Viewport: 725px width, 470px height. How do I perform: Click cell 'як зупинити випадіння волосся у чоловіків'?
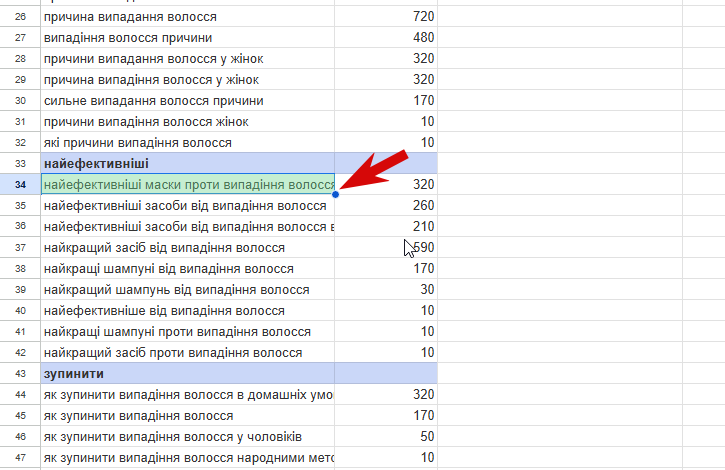point(188,436)
